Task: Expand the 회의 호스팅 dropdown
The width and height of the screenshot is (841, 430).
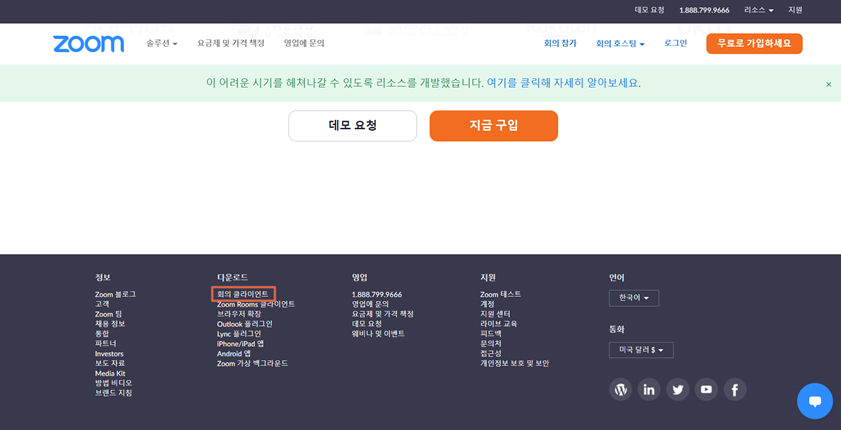Action: 620,43
